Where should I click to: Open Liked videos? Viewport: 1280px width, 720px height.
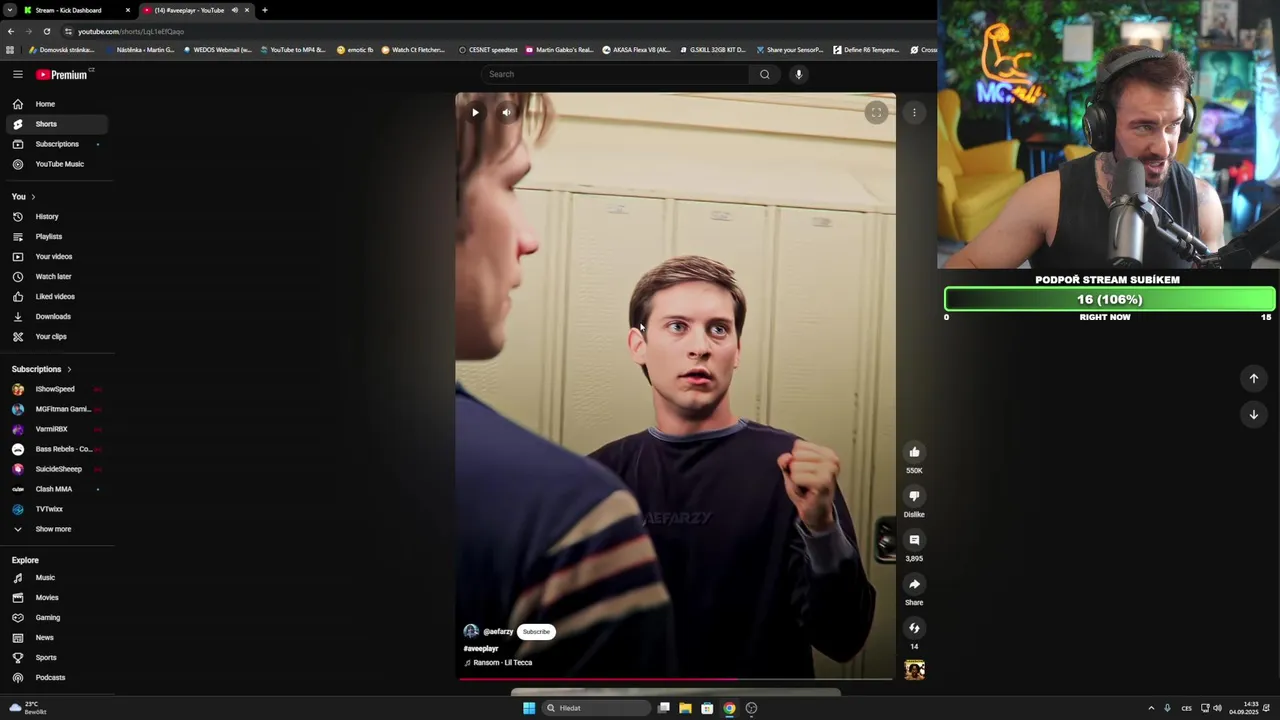click(55, 296)
